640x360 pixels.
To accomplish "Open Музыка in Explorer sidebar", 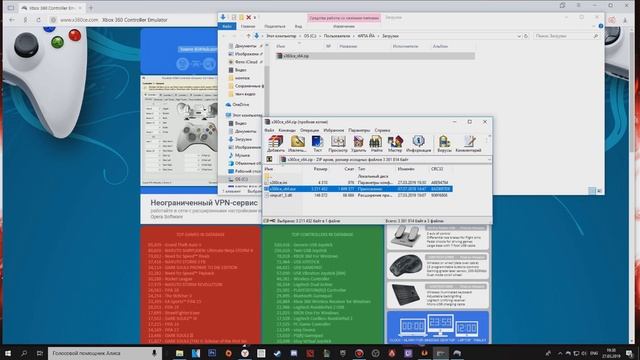I will point(242,156).
